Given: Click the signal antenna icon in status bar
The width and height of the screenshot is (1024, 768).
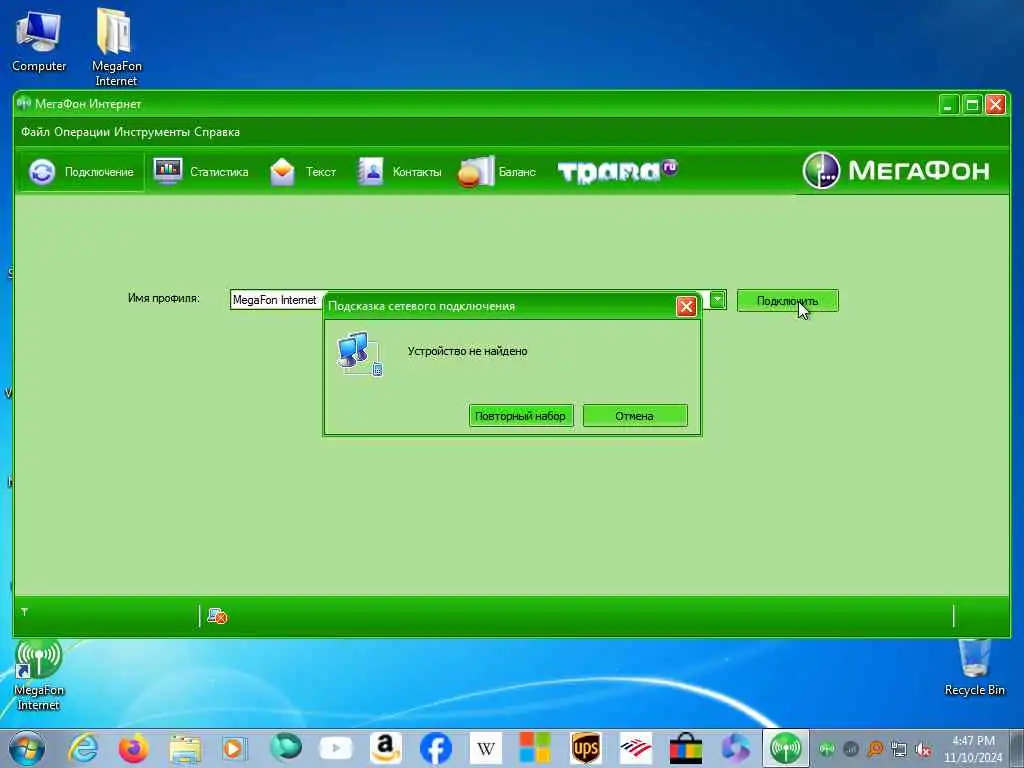Looking at the screenshot, I should 24,612.
